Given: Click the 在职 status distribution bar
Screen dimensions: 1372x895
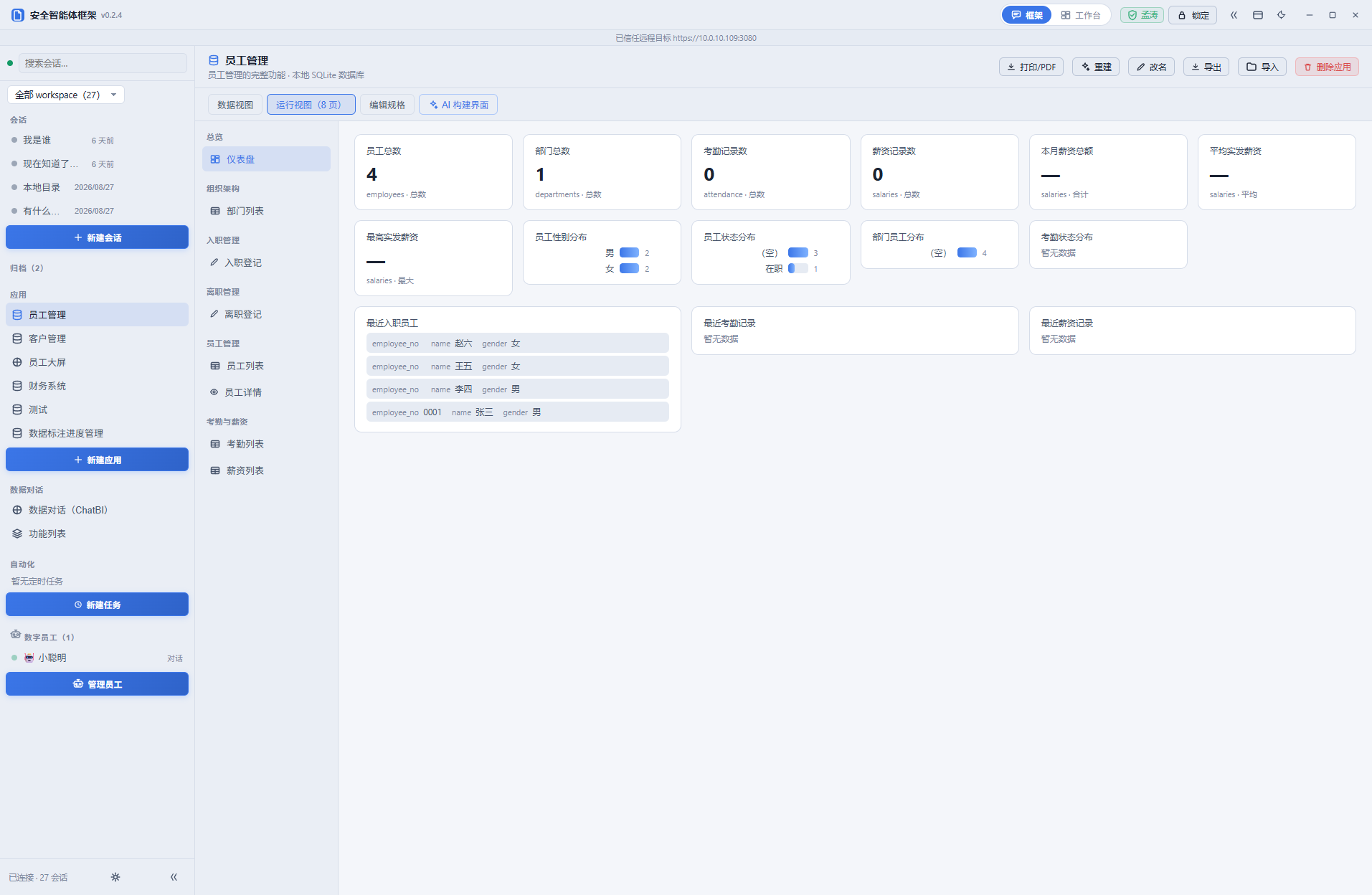Looking at the screenshot, I should point(798,268).
